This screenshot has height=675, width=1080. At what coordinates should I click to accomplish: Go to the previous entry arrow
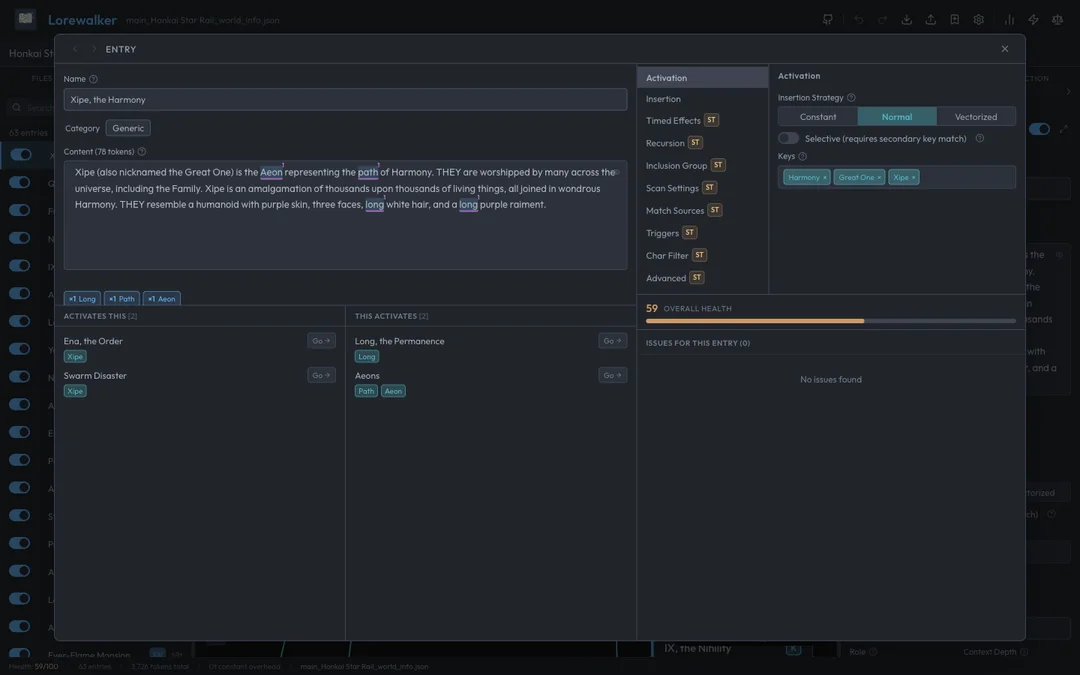coord(75,49)
